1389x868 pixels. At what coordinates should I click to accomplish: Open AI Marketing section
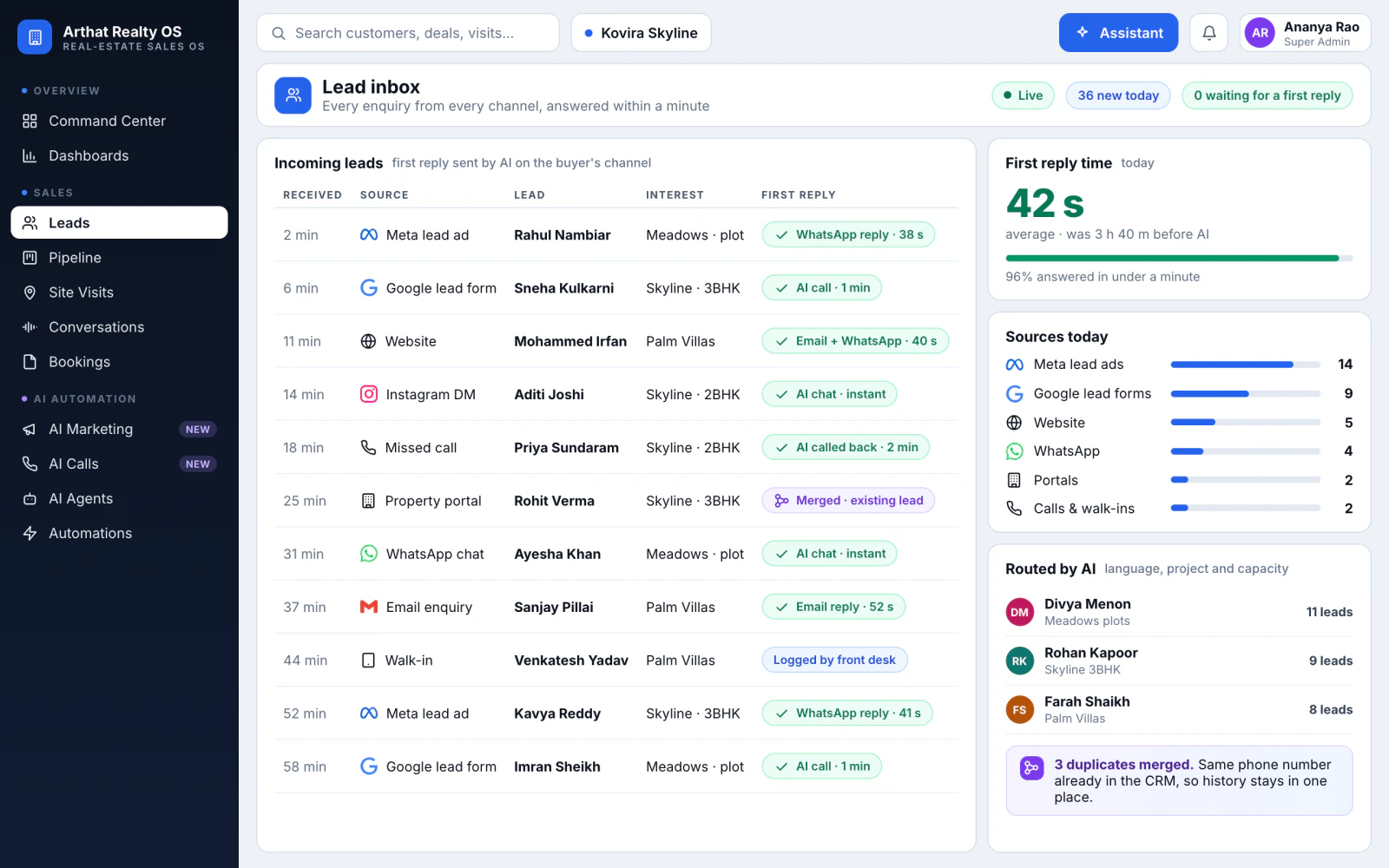click(x=119, y=429)
